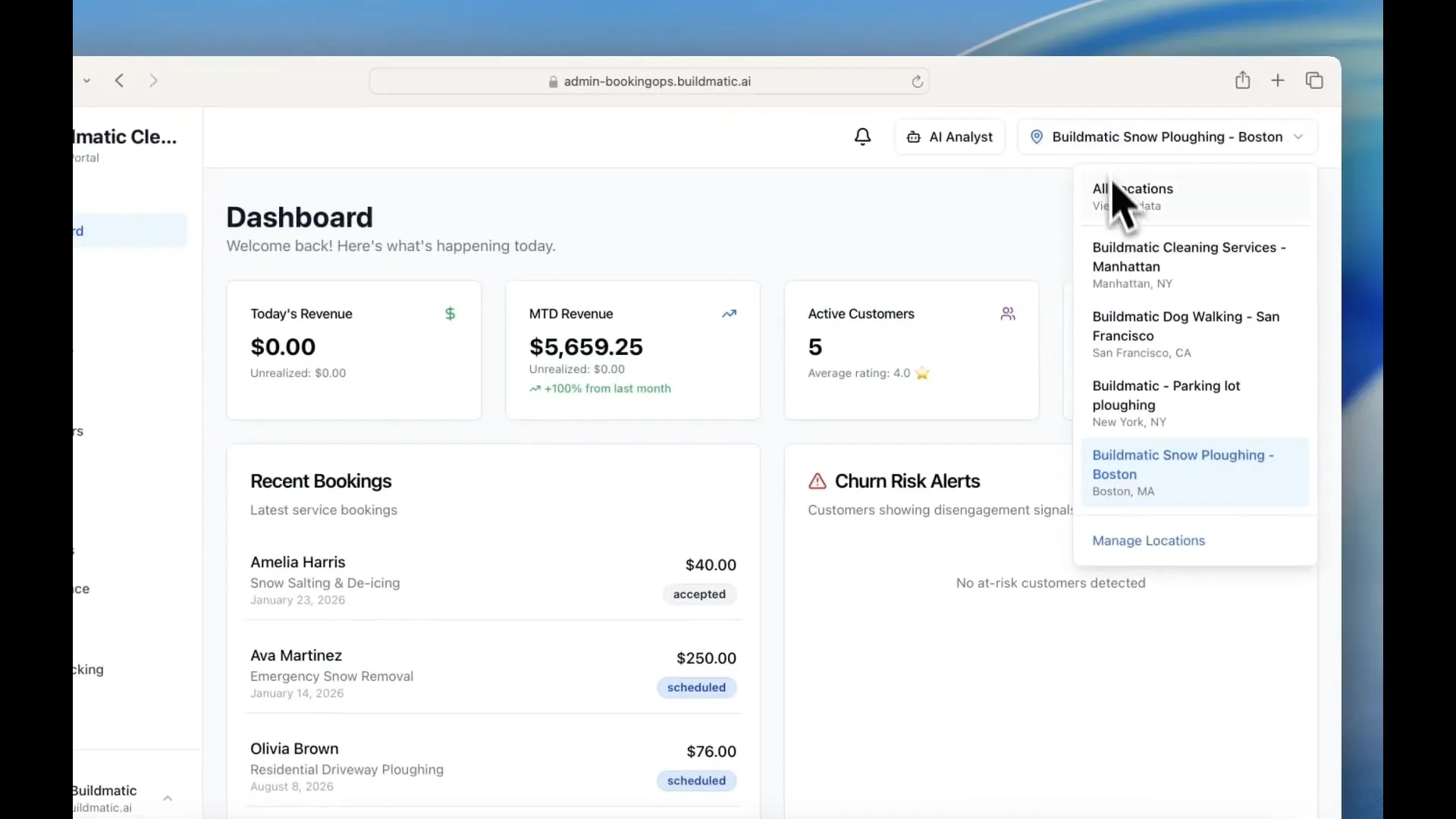The width and height of the screenshot is (1456, 819).
Task: Reload the page with the refresh icon
Action: pyautogui.click(x=917, y=82)
